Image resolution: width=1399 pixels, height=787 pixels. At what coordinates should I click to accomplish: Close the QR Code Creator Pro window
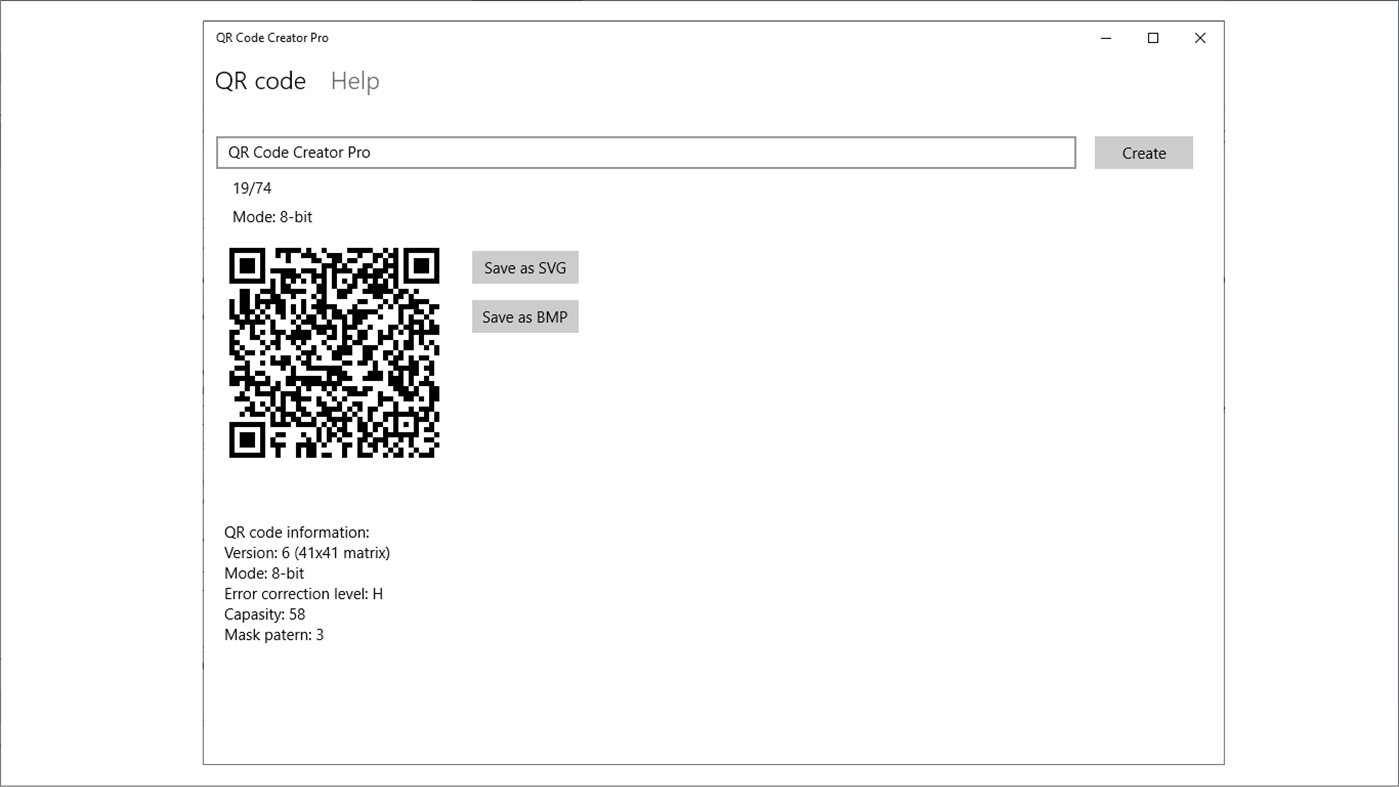tap(1199, 37)
